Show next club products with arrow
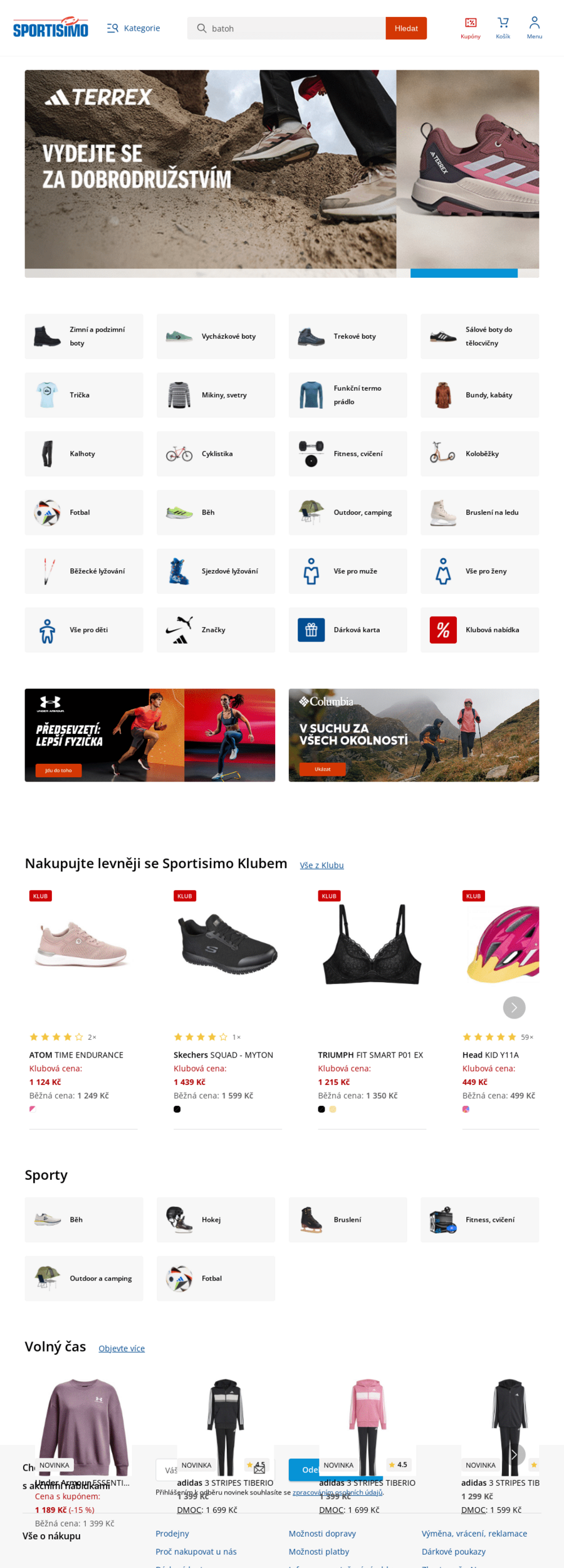564x1568 pixels. [514, 1007]
